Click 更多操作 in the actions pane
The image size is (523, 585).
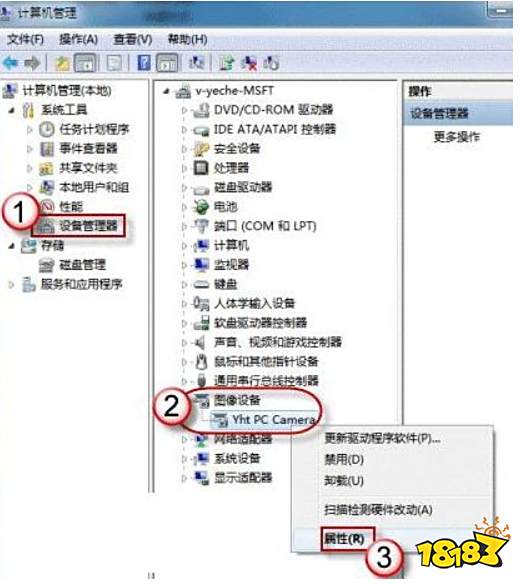point(457,137)
